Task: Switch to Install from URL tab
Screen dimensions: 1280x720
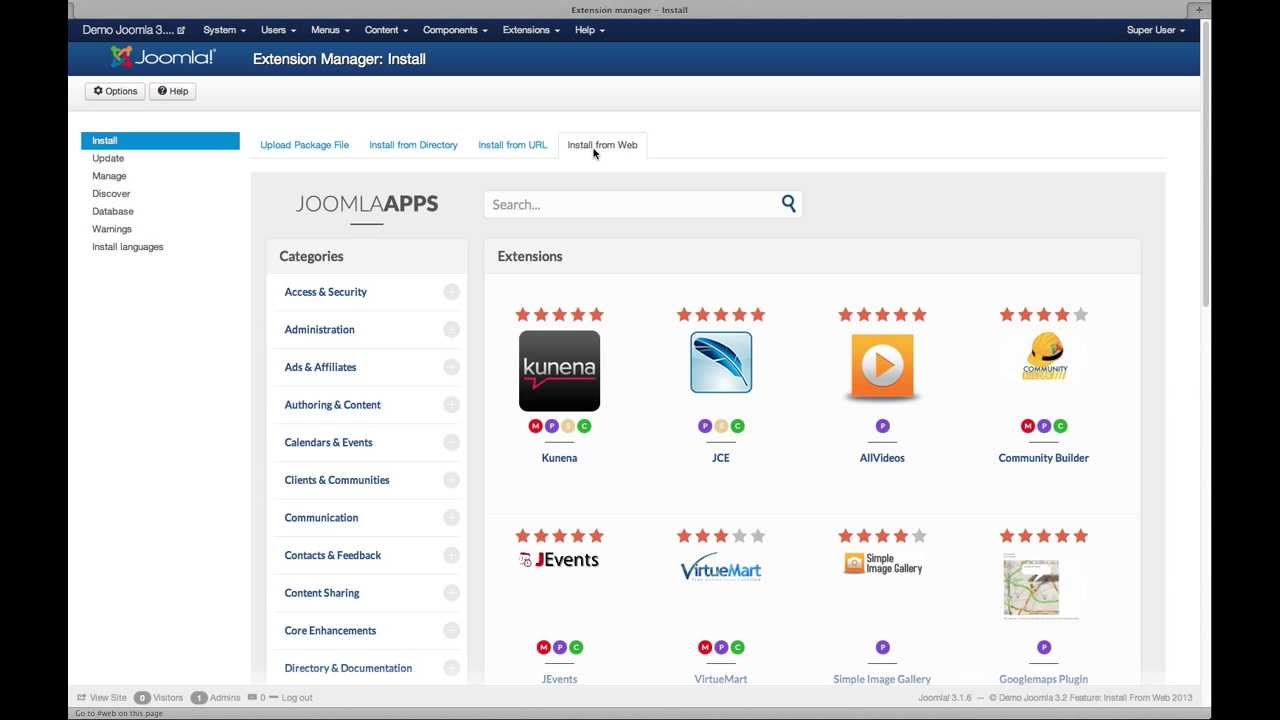Action: [x=512, y=145]
